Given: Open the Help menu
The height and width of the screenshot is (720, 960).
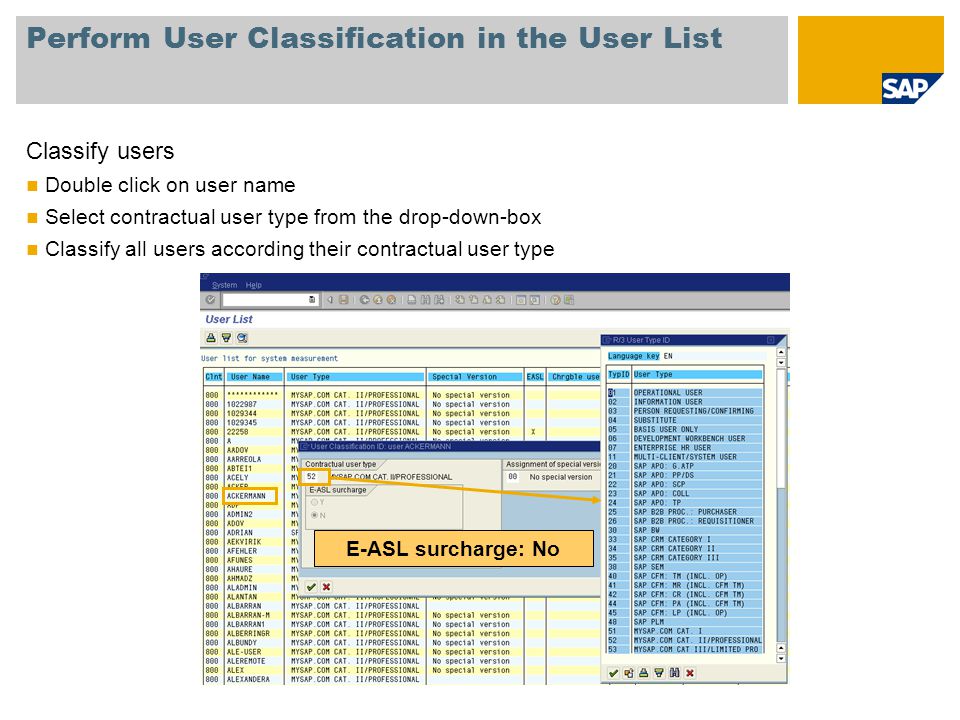Looking at the screenshot, I should [x=253, y=285].
